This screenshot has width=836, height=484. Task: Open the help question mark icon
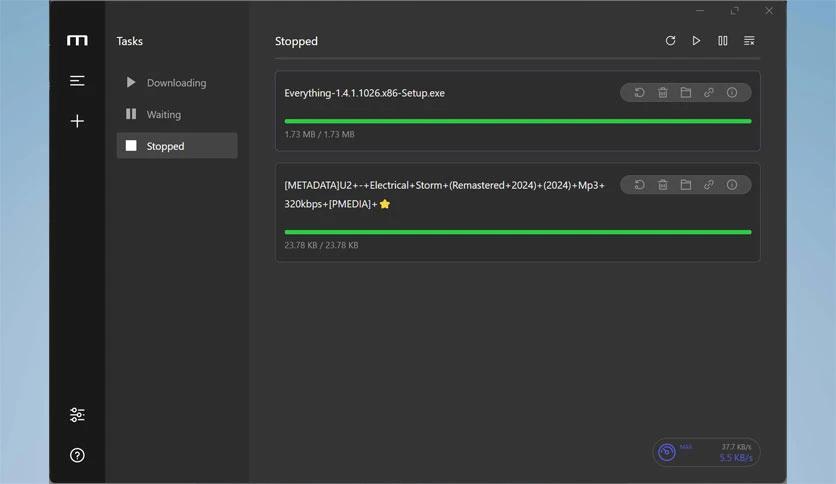(x=77, y=455)
